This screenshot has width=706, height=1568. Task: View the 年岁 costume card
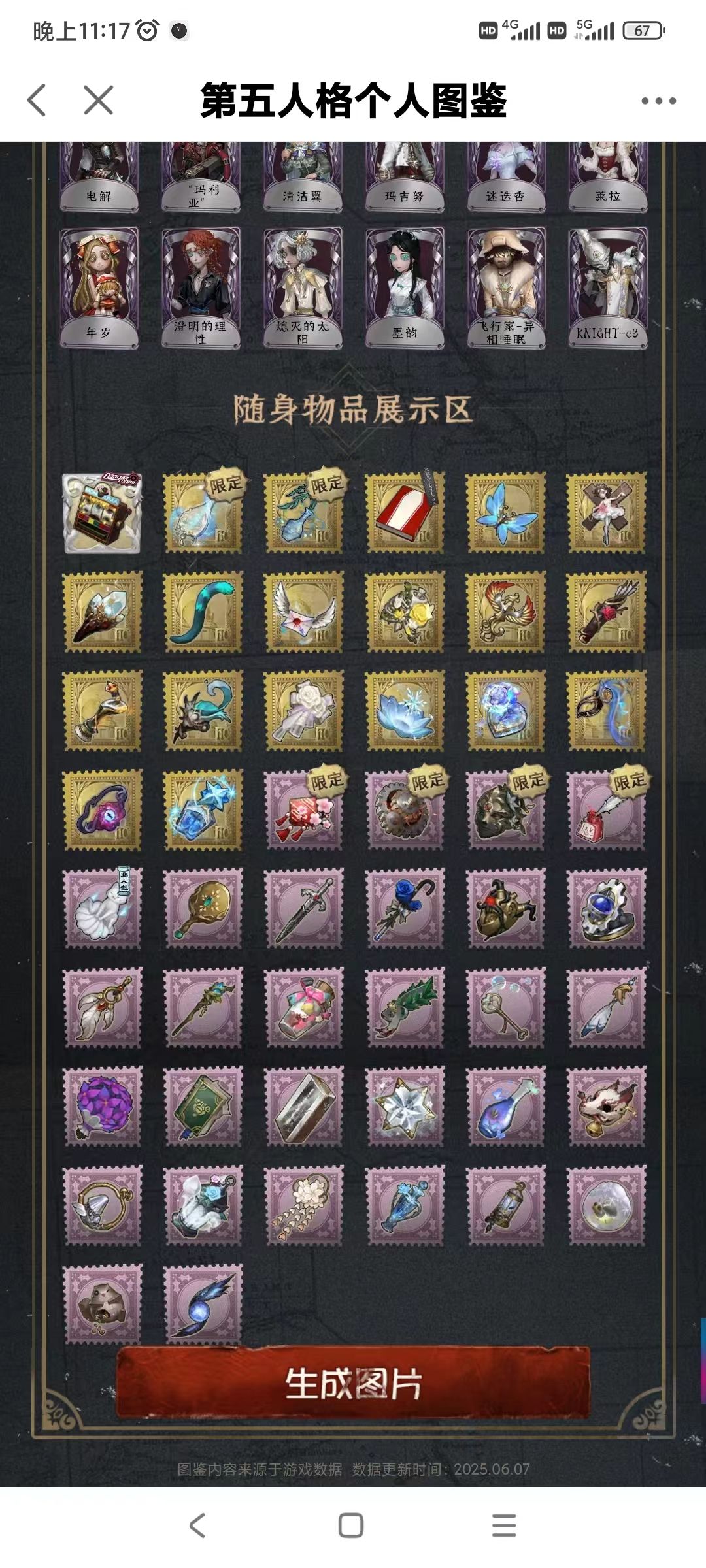click(x=99, y=287)
